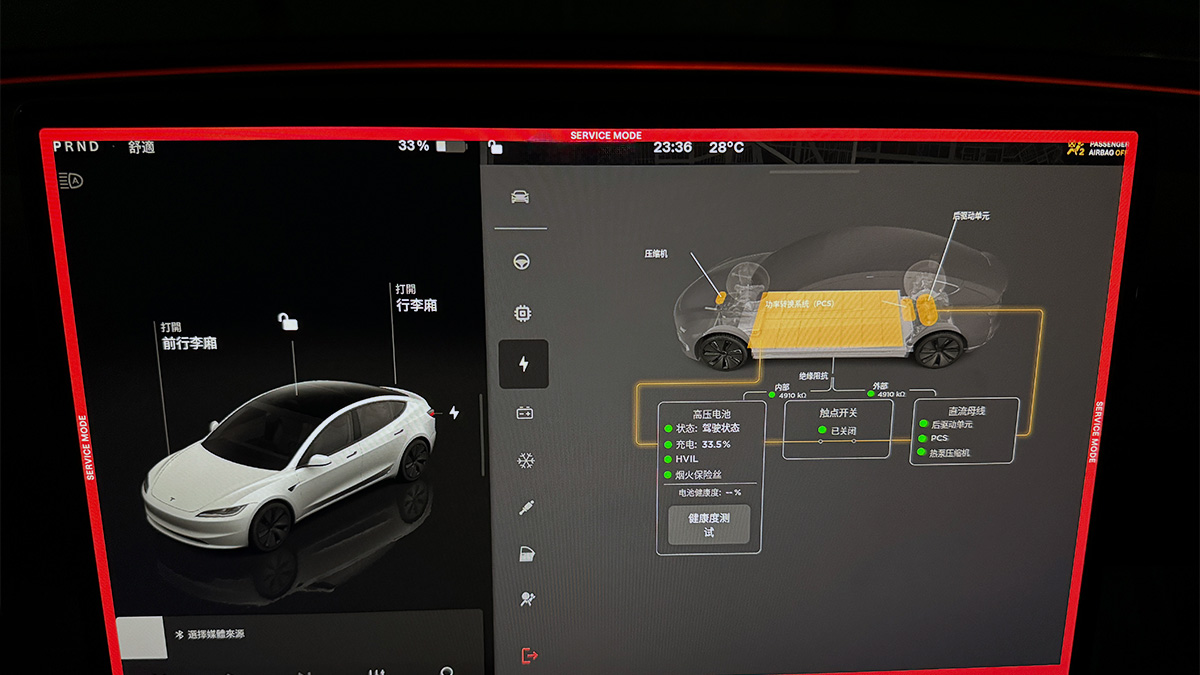Select the 触点开关 contactor panel title
1200x675 pixels.
click(x=838, y=412)
